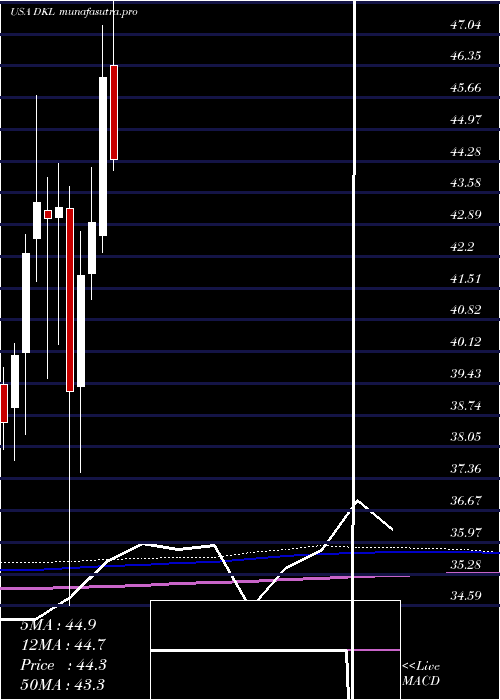This screenshot has width=500, height=700.
Task: Click the 44.97 price axis label
Action: [x=466, y=120]
